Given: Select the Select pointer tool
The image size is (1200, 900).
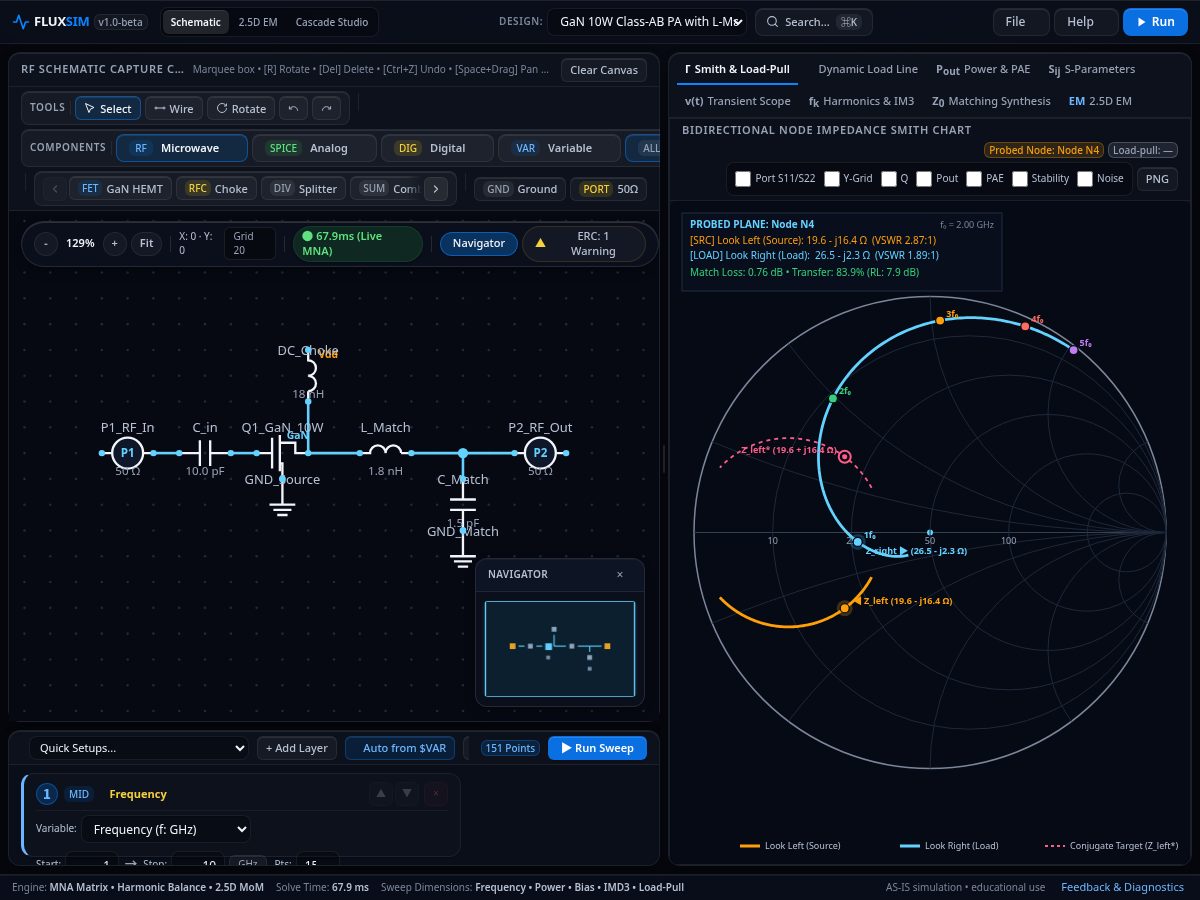Looking at the screenshot, I should [x=108, y=108].
